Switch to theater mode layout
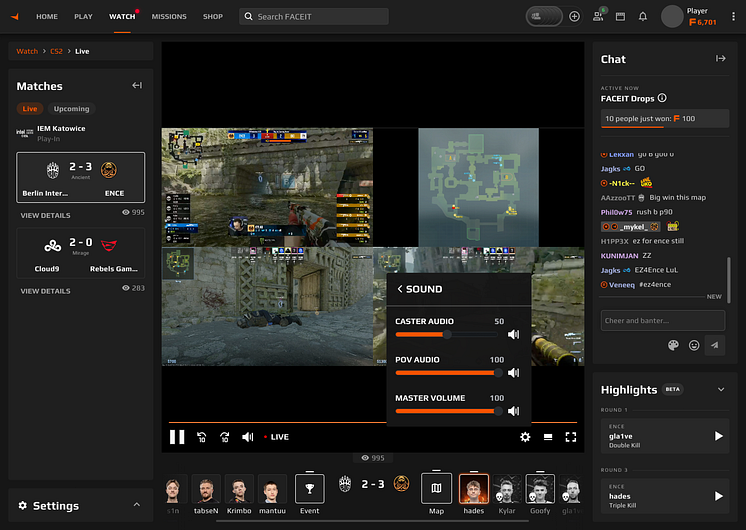Viewport: 746px width, 530px height. pos(548,437)
